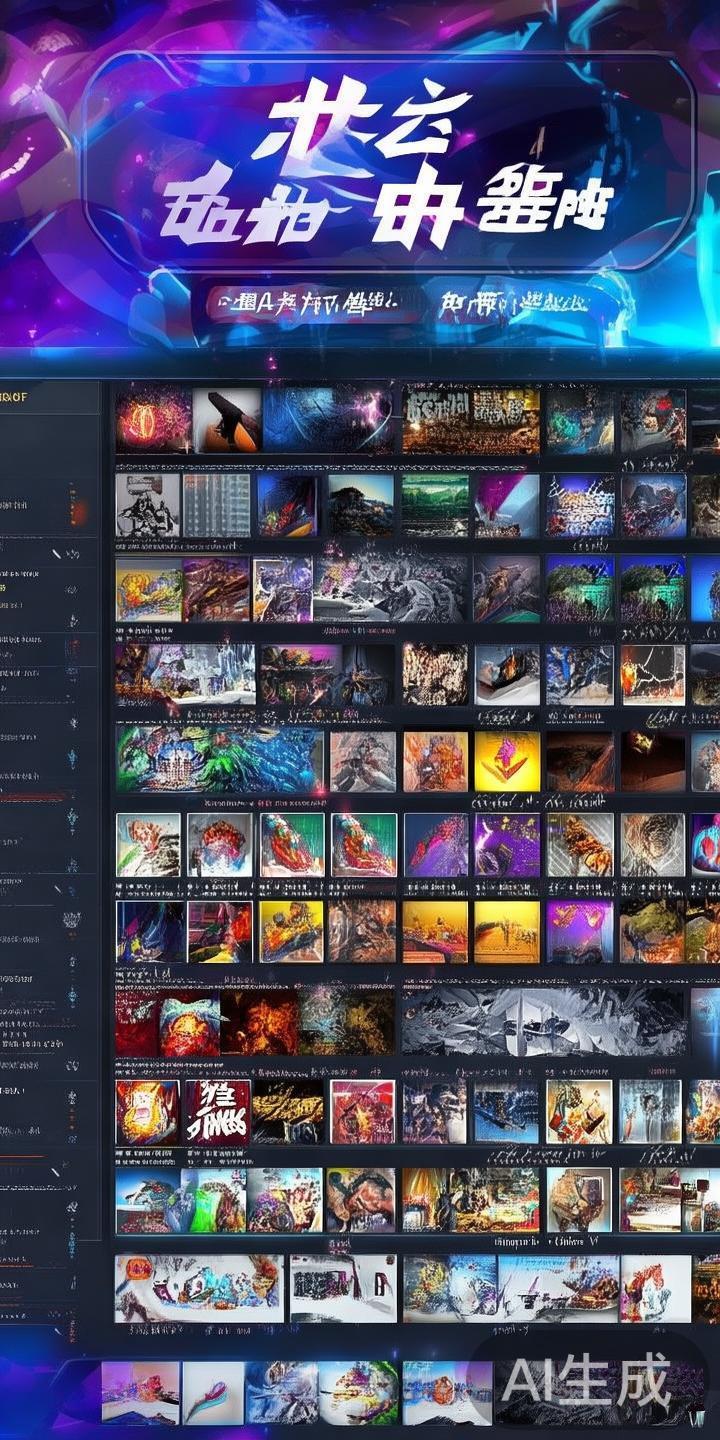
Task: Click the red glowing icon in the left sidebar
Action: pos(77,510)
